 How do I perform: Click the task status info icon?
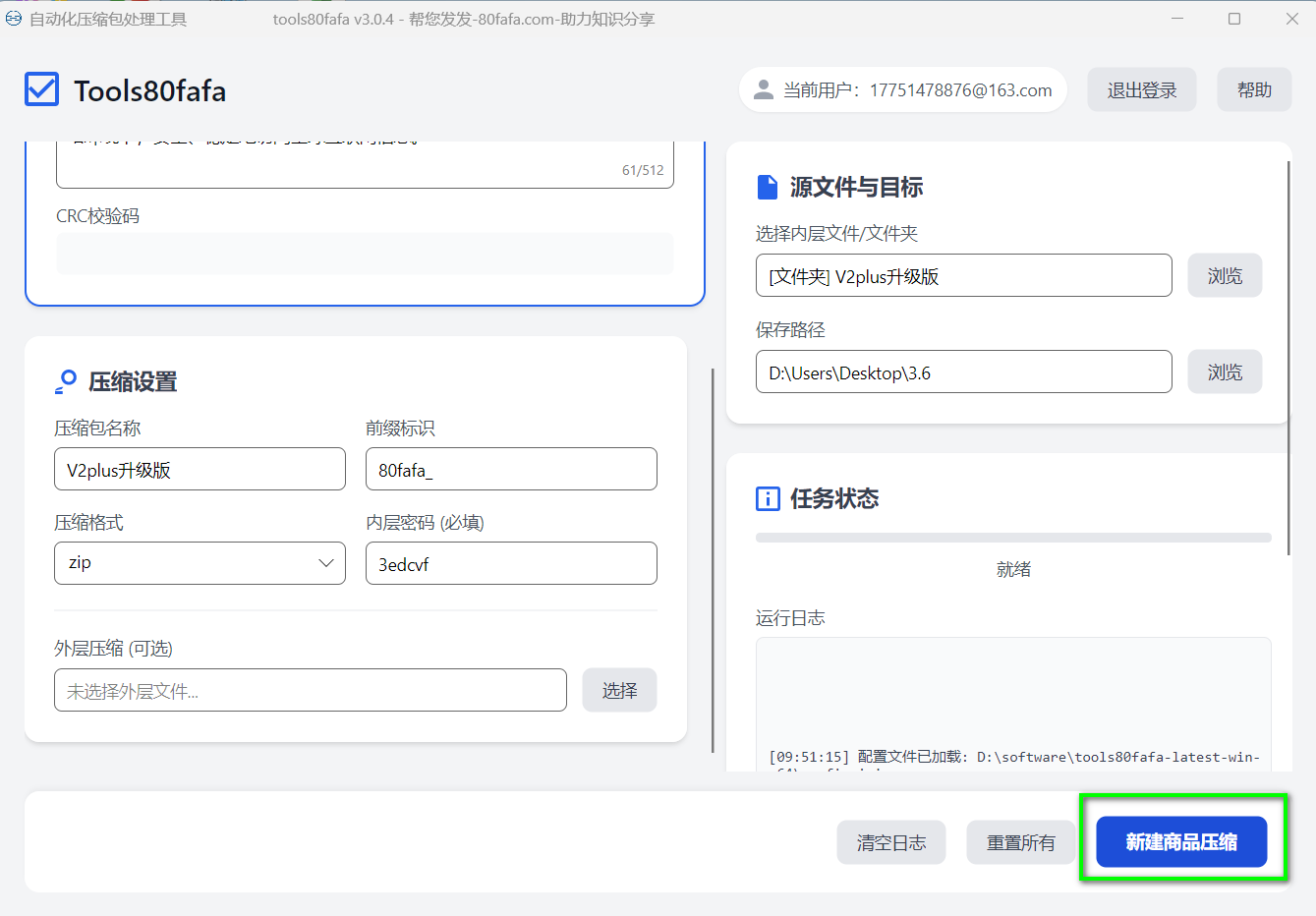pyautogui.click(x=767, y=498)
